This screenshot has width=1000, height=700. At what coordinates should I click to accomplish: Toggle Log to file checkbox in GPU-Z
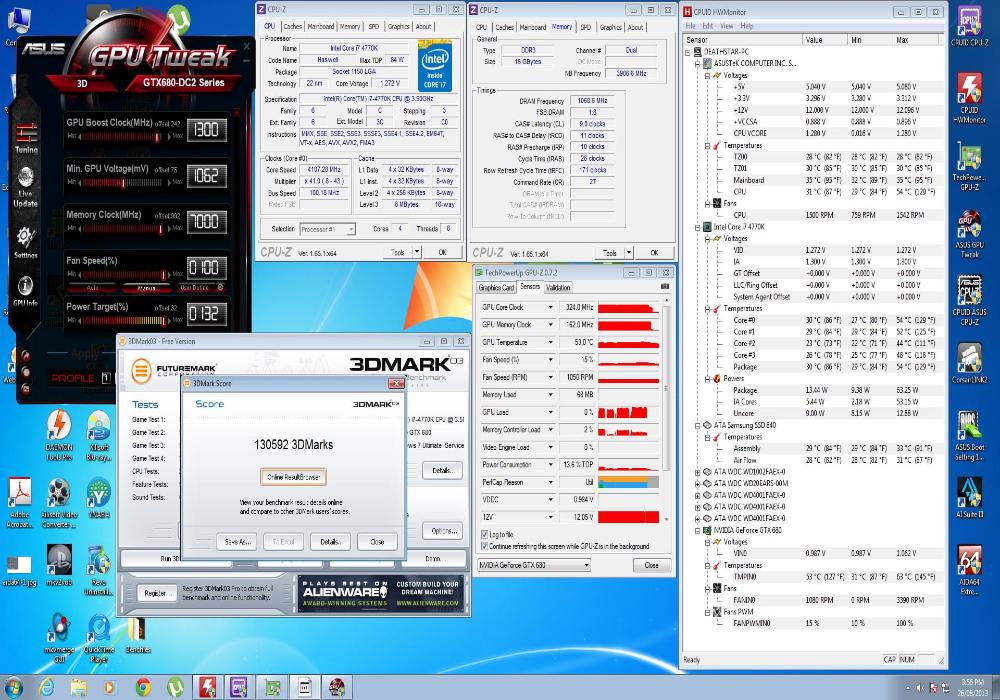(485, 534)
